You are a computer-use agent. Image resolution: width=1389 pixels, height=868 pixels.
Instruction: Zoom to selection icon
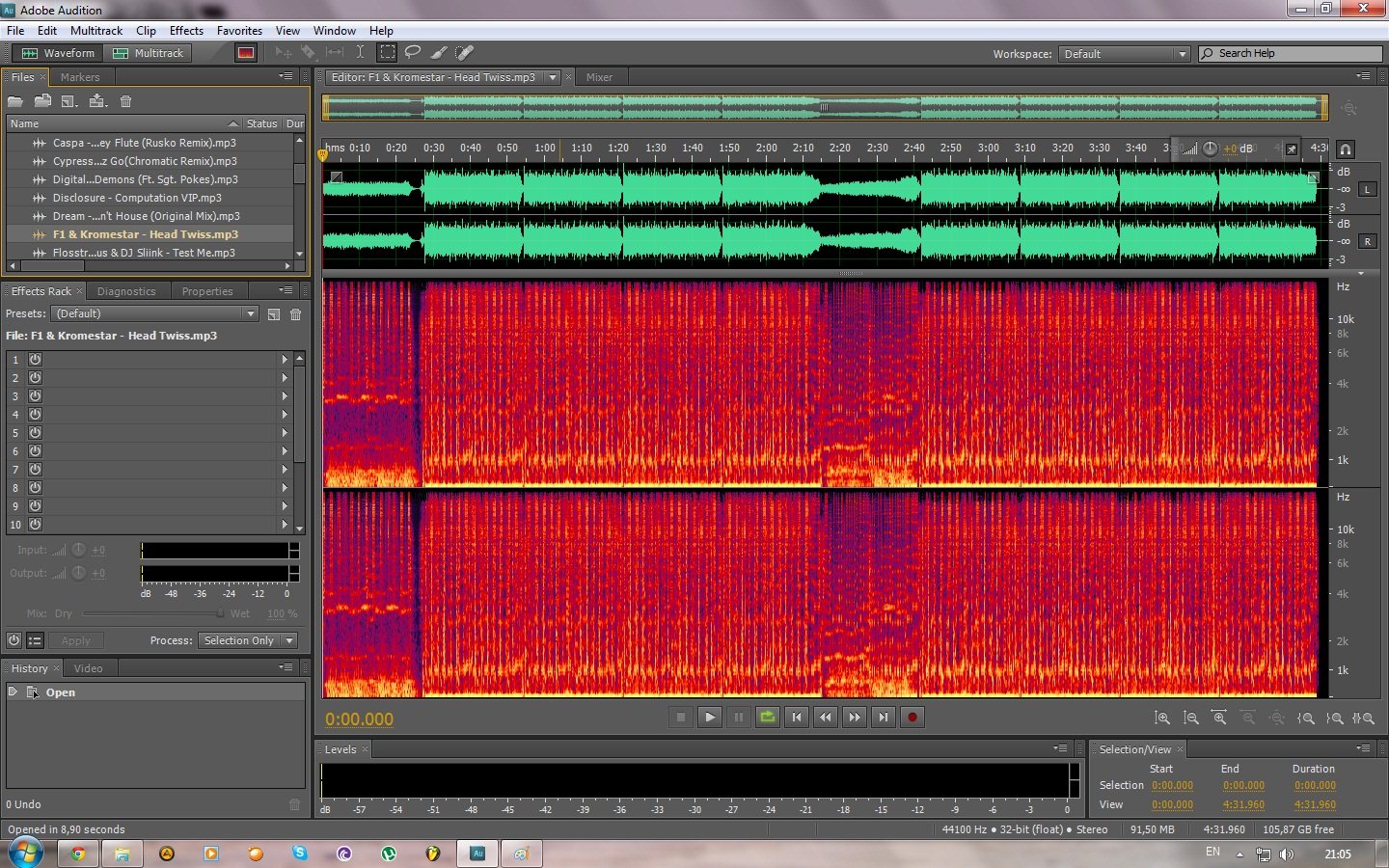coord(1363,719)
